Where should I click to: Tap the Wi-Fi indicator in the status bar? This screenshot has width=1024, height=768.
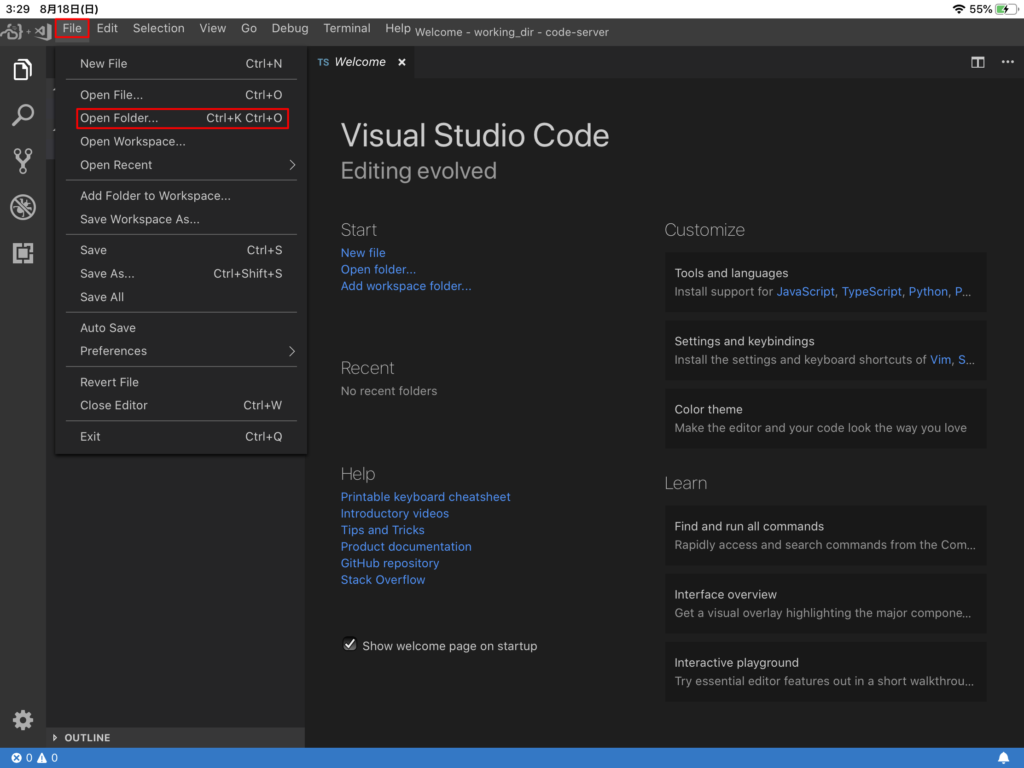tap(958, 9)
